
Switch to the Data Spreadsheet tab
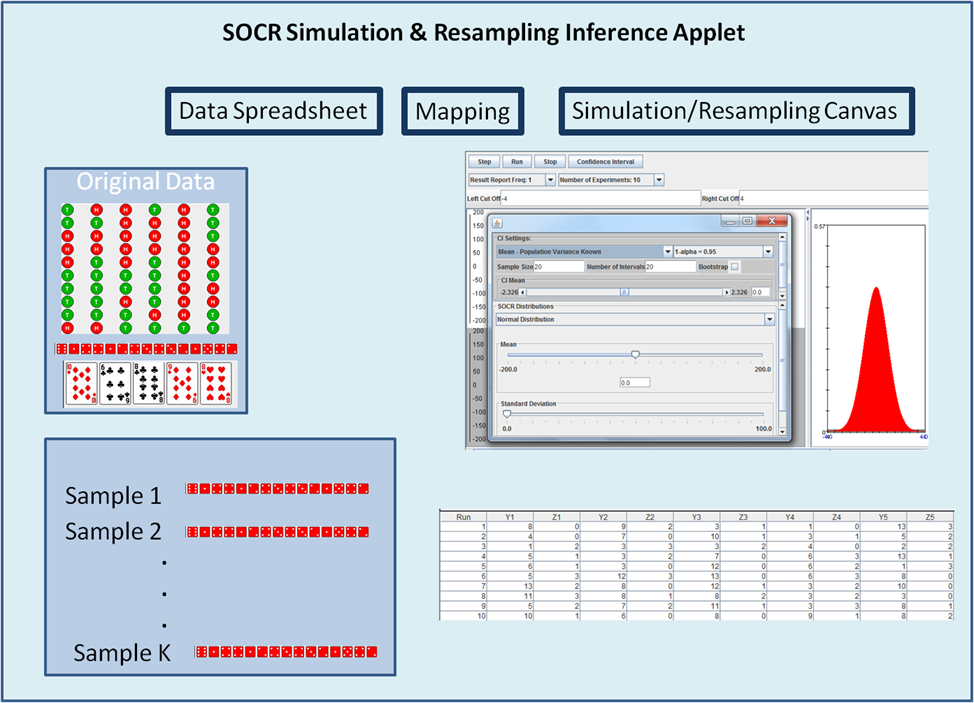(x=274, y=111)
